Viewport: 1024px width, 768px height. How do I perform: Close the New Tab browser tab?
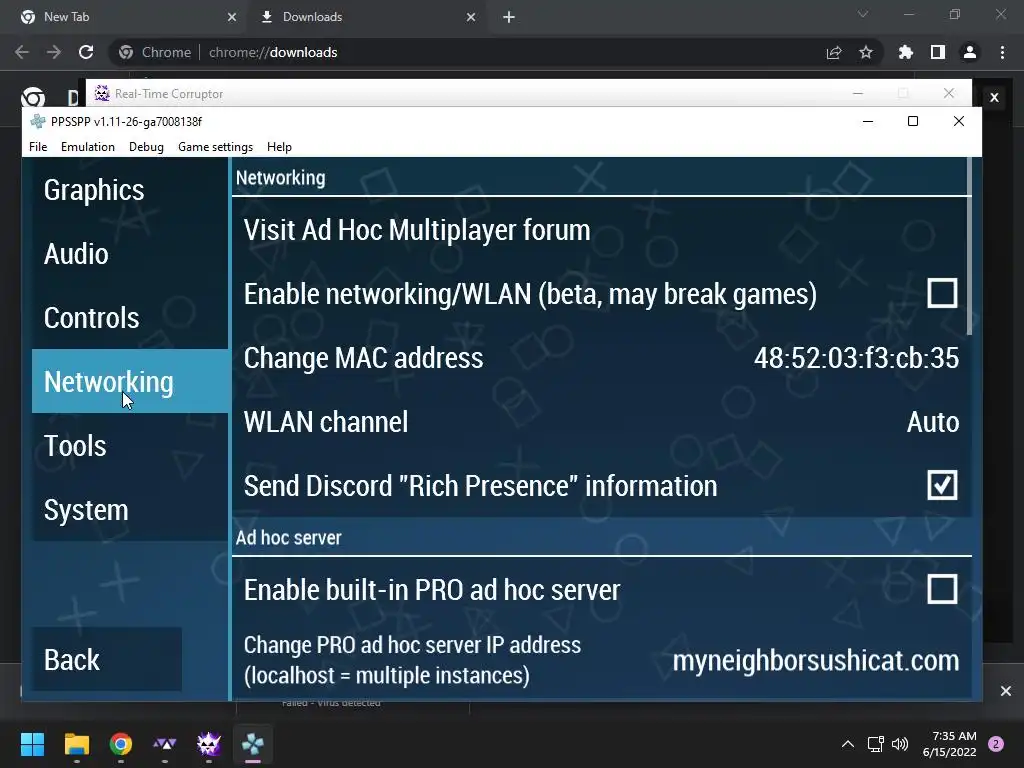pos(232,17)
